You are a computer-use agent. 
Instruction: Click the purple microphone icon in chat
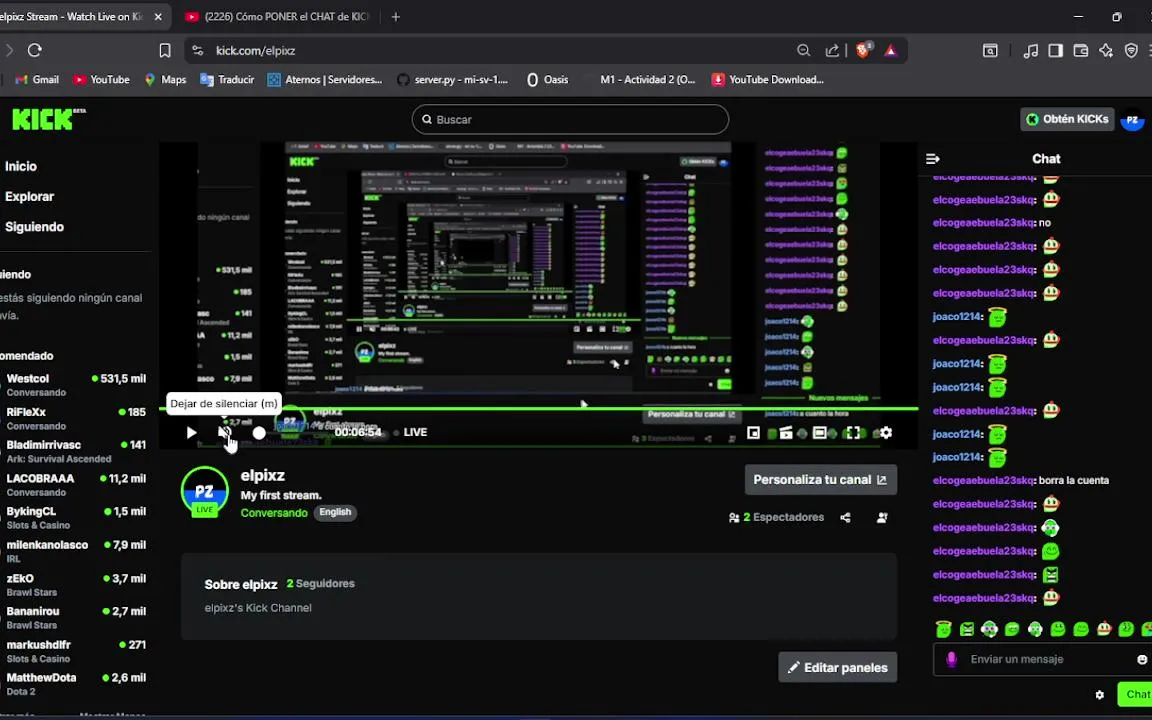pyautogui.click(x=951, y=659)
